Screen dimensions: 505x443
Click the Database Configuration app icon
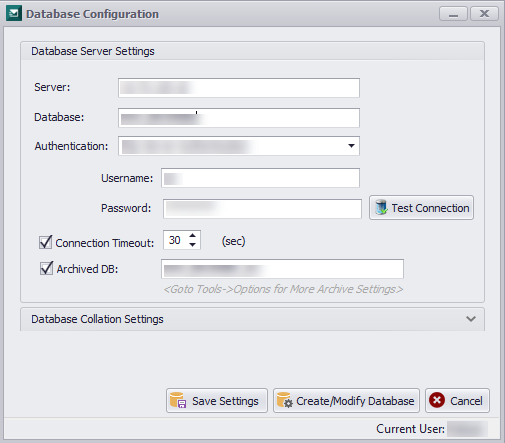pyautogui.click(x=14, y=13)
